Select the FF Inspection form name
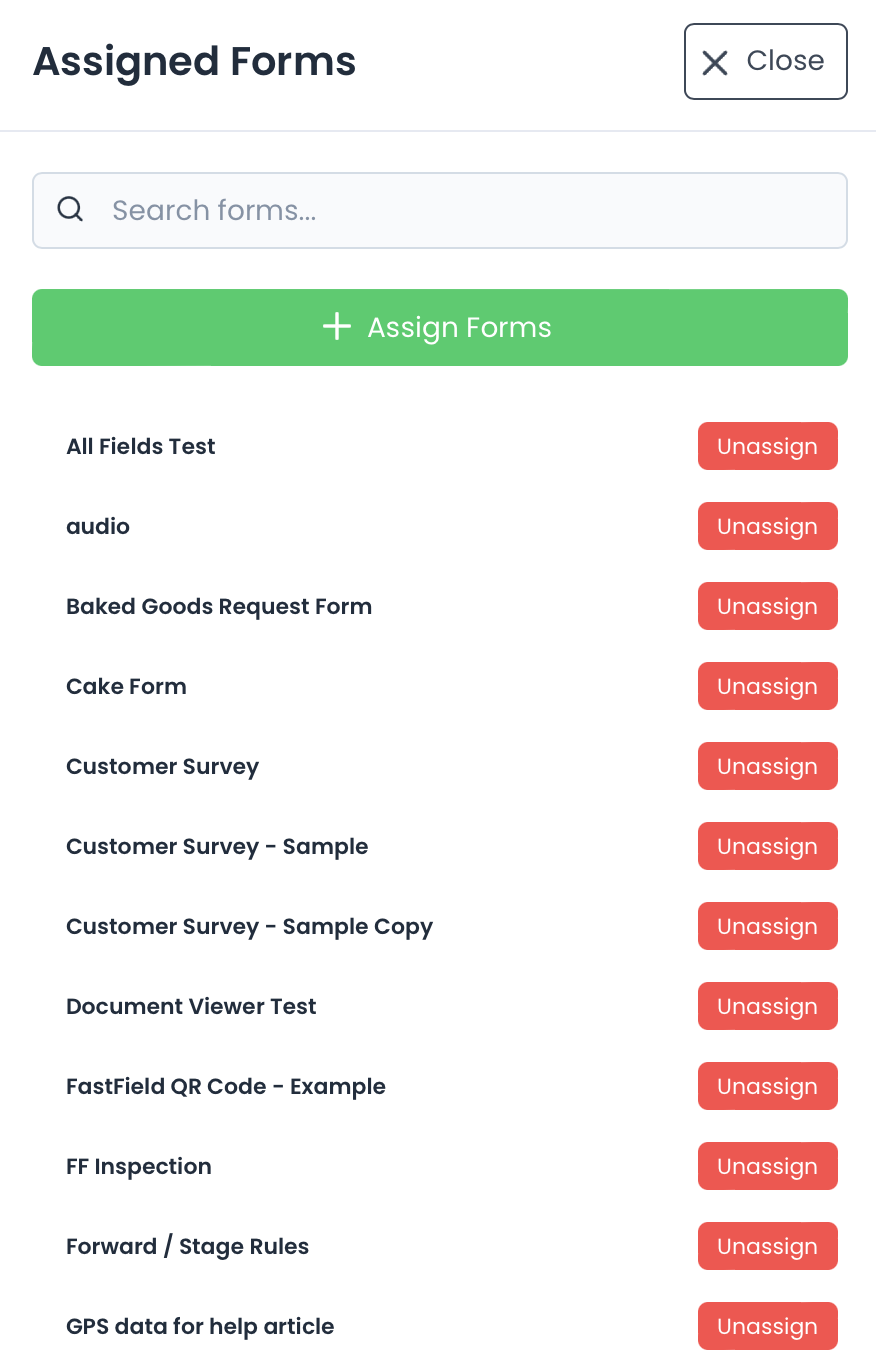The width and height of the screenshot is (876, 1364). 139,1166
